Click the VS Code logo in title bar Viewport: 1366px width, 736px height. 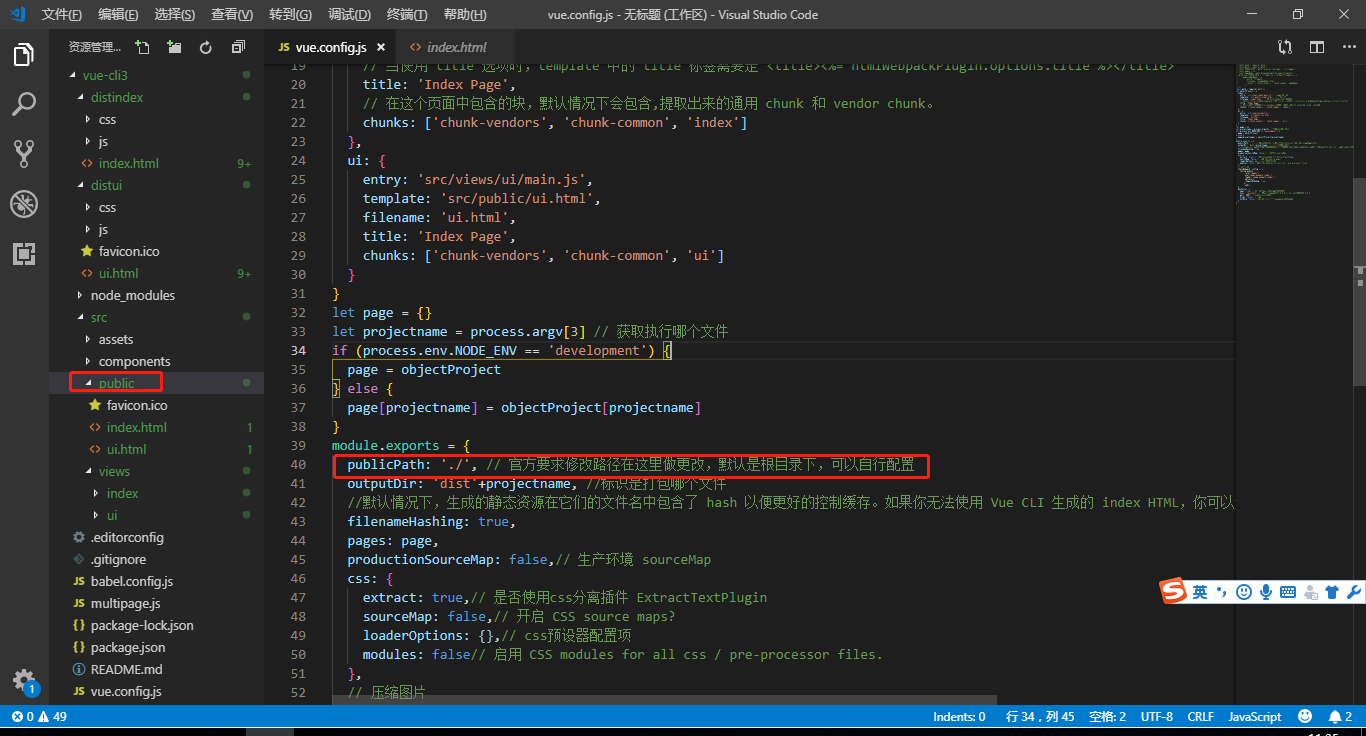coord(18,14)
